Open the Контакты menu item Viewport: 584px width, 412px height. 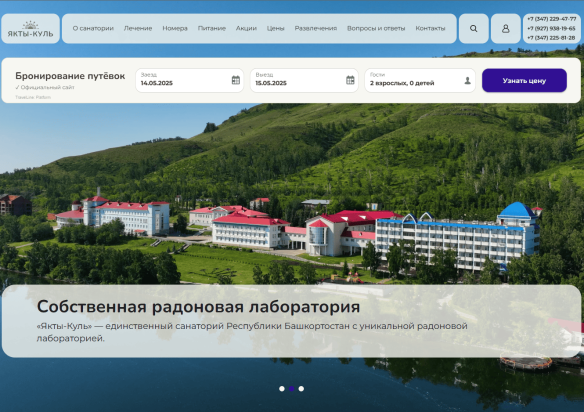pos(430,28)
